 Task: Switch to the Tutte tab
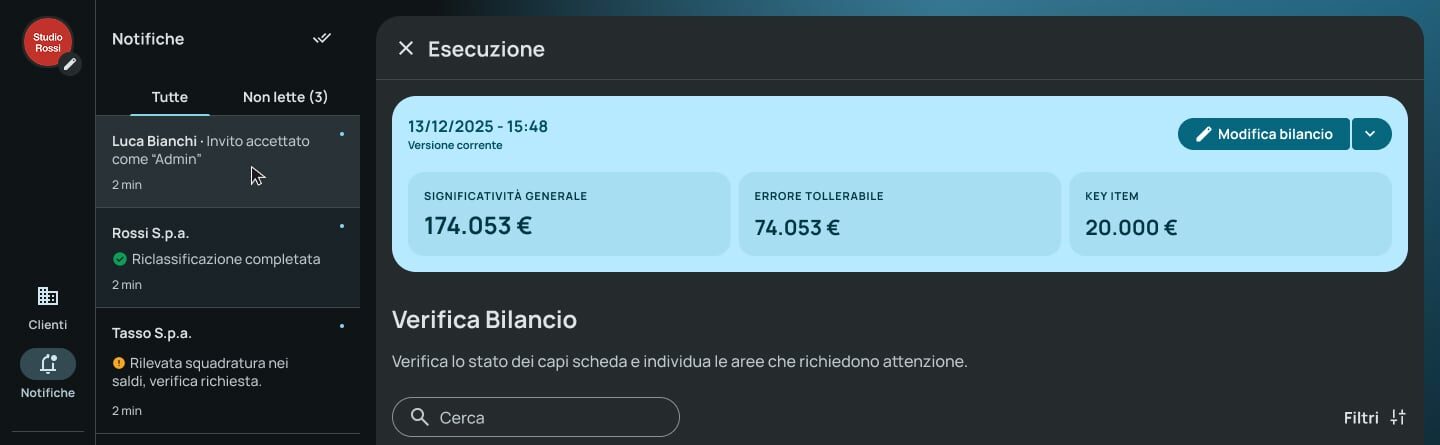click(x=170, y=97)
